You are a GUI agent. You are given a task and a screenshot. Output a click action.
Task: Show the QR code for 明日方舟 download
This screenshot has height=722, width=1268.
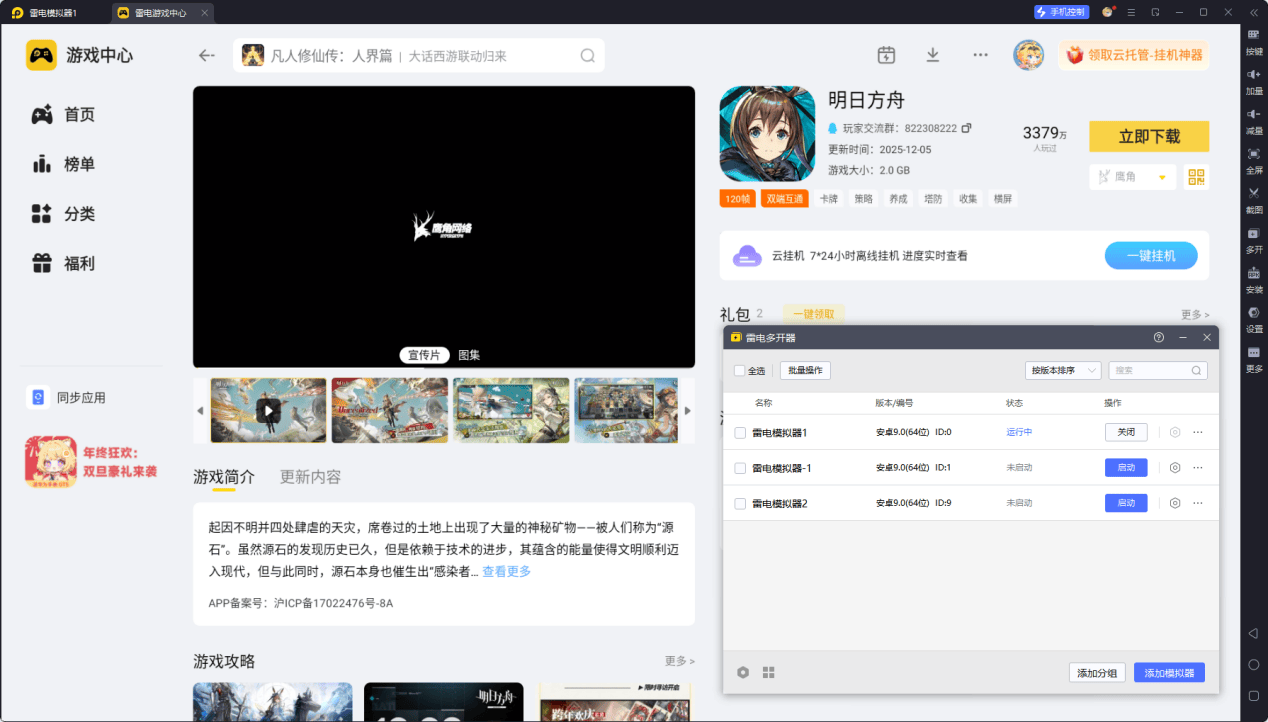coord(1196,177)
